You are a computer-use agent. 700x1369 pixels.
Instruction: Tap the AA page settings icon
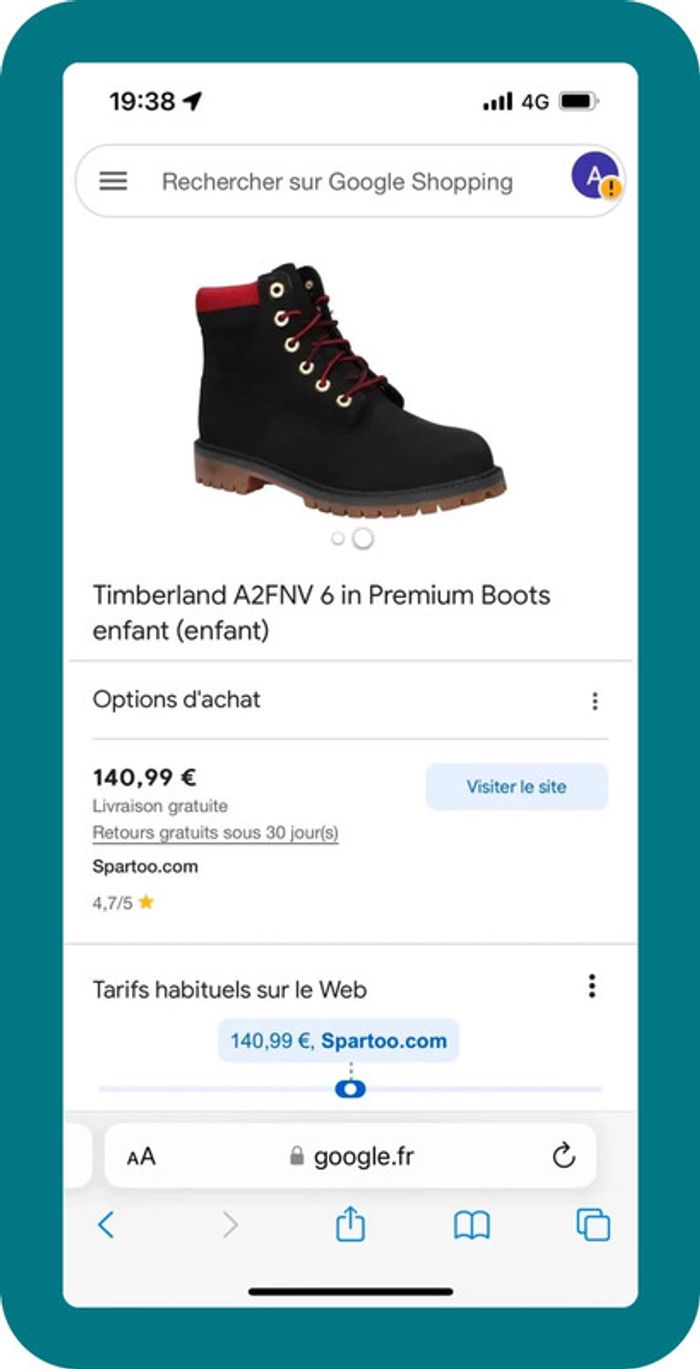pyautogui.click(x=143, y=1156)
